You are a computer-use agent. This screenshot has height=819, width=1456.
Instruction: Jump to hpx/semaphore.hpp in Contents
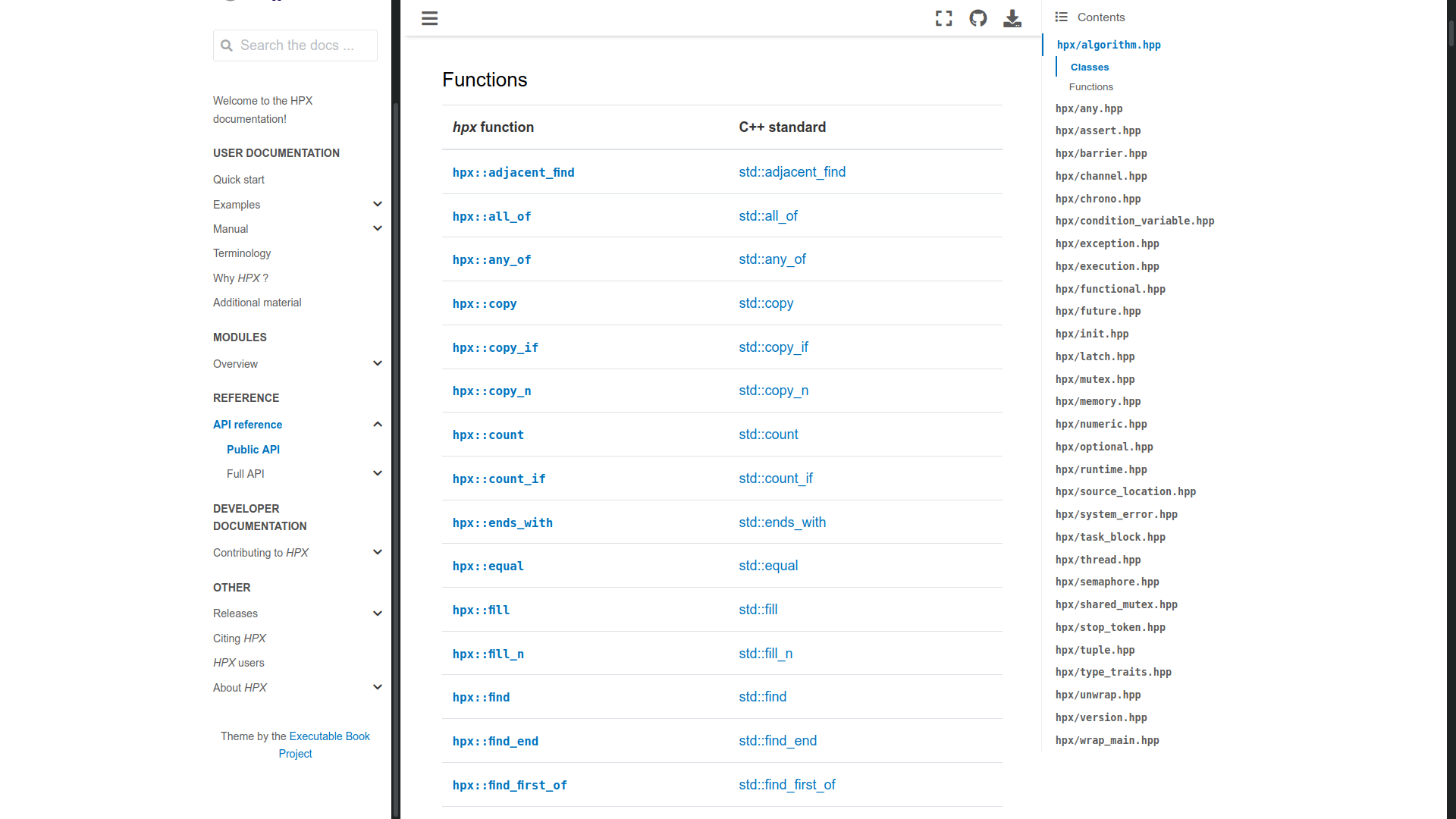[x=1107, y=582]
